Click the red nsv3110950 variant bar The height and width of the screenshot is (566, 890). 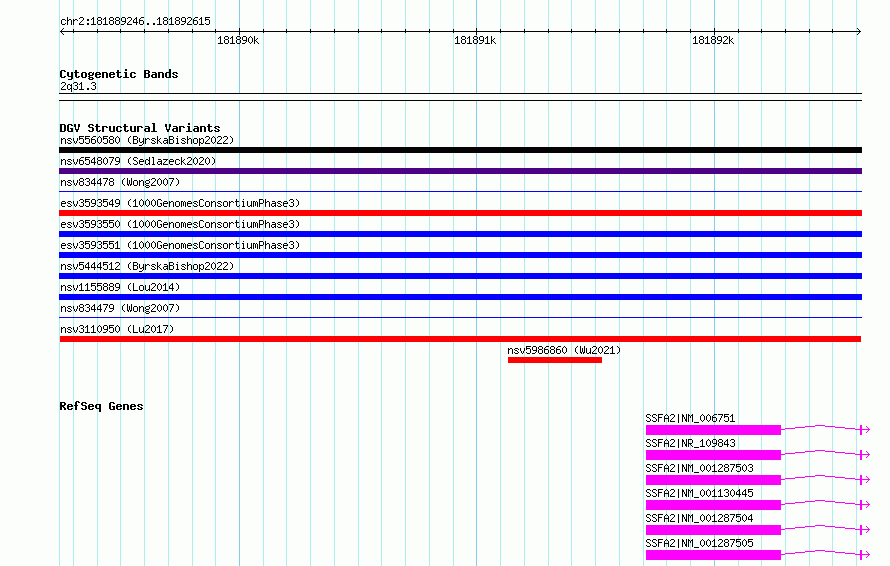(x=460, y=339)
